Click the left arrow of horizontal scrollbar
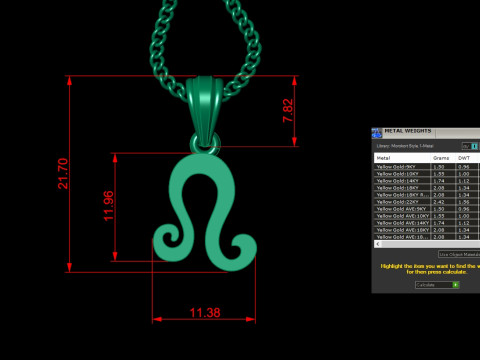 pos(378,244)
